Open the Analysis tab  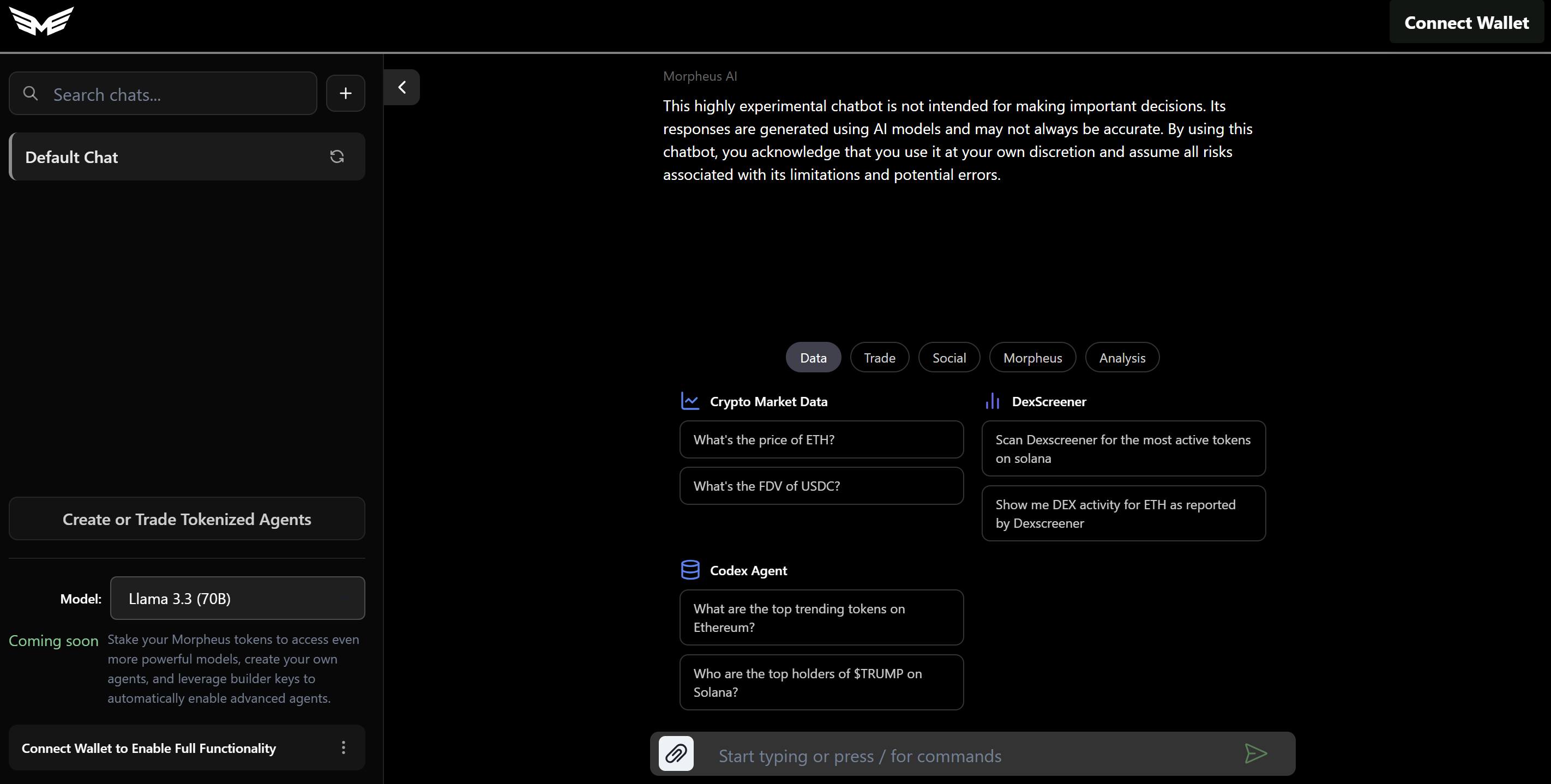(x=1122, y=358)
